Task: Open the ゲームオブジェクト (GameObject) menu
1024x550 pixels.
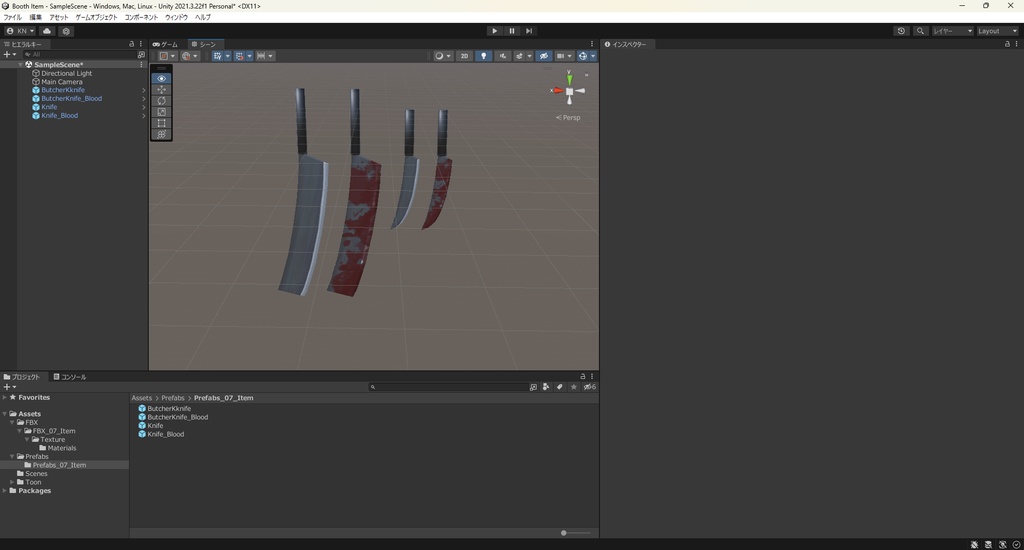Action: (97, 17)
